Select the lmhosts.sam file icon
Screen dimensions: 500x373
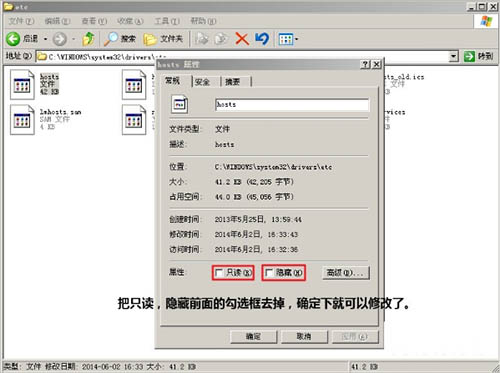pyautogui.click(x=22, y=120)
